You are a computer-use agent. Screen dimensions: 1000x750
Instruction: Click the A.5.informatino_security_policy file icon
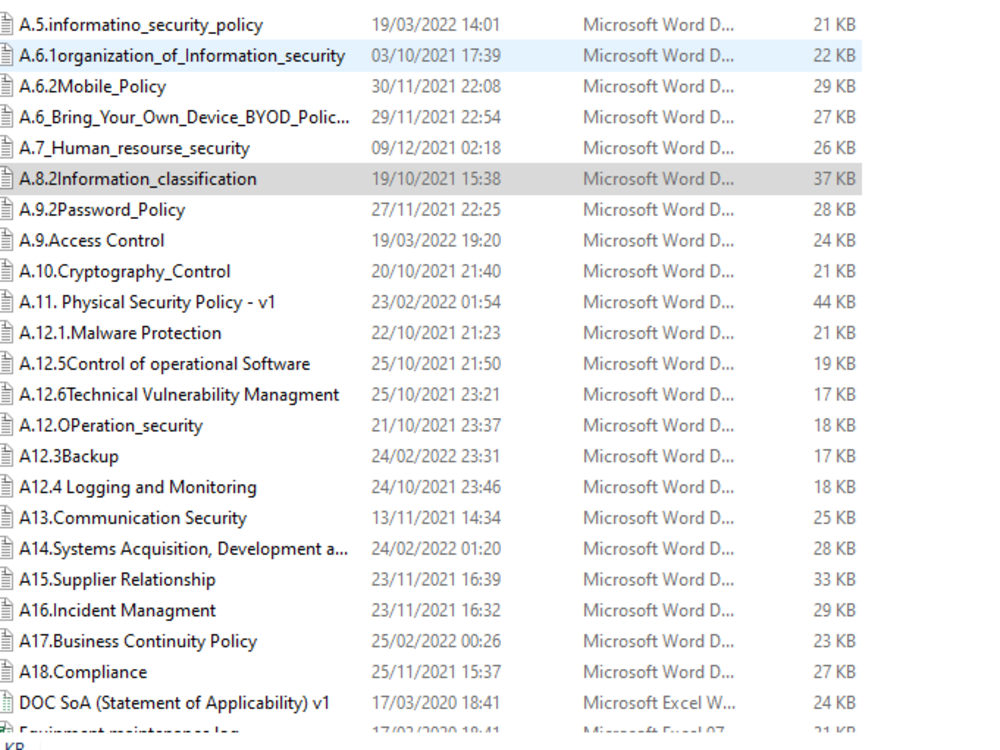pyautogui.click(x=6, y=24)
